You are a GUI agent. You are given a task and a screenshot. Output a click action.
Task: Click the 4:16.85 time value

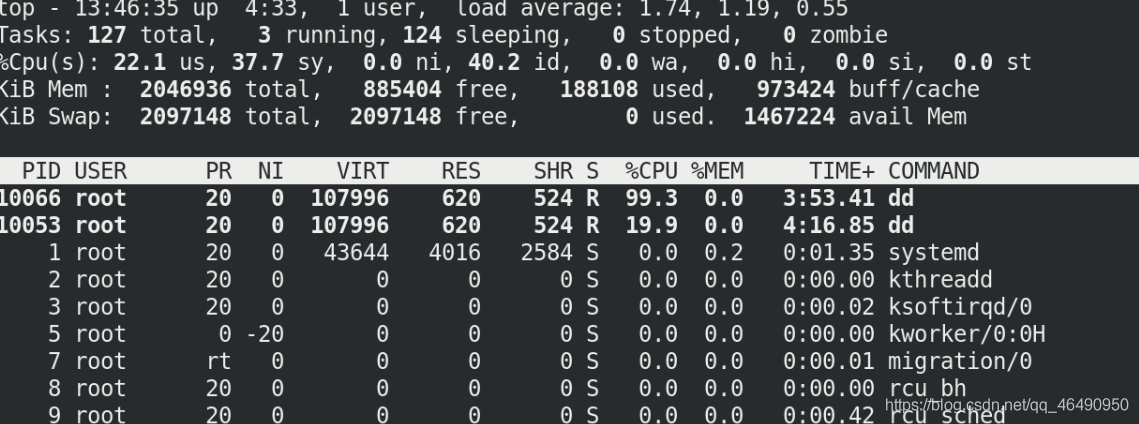point(829,226)
